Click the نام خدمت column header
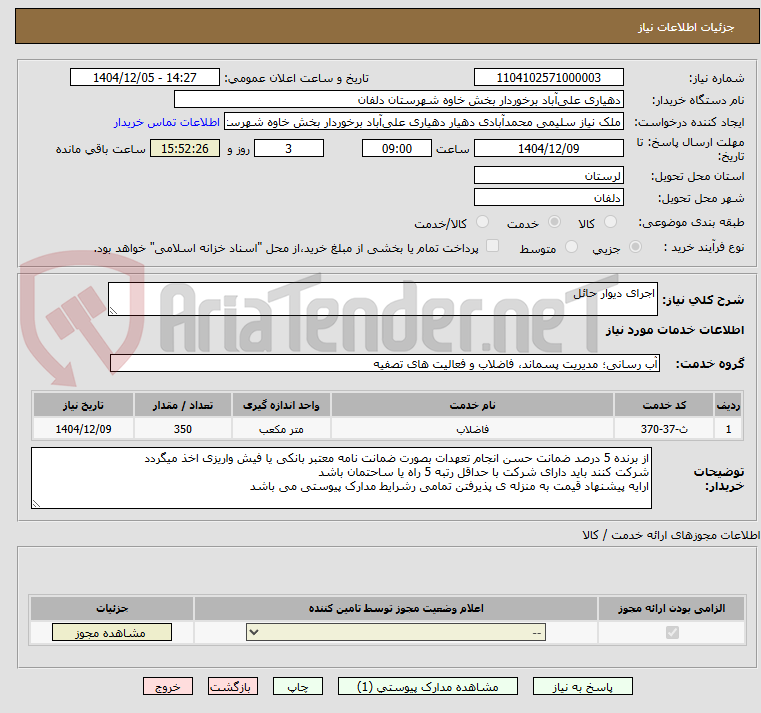 pos(472,405)
